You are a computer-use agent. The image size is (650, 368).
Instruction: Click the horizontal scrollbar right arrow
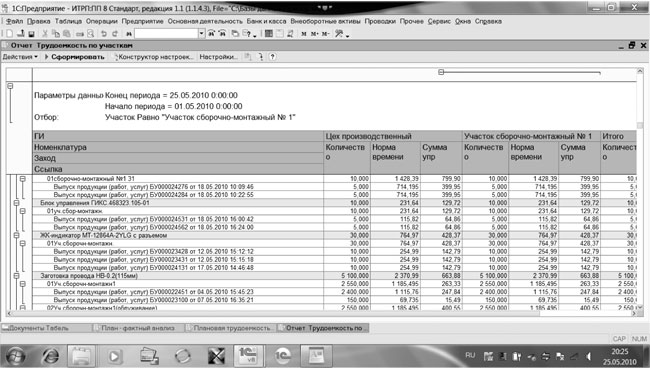coord(634,314)
